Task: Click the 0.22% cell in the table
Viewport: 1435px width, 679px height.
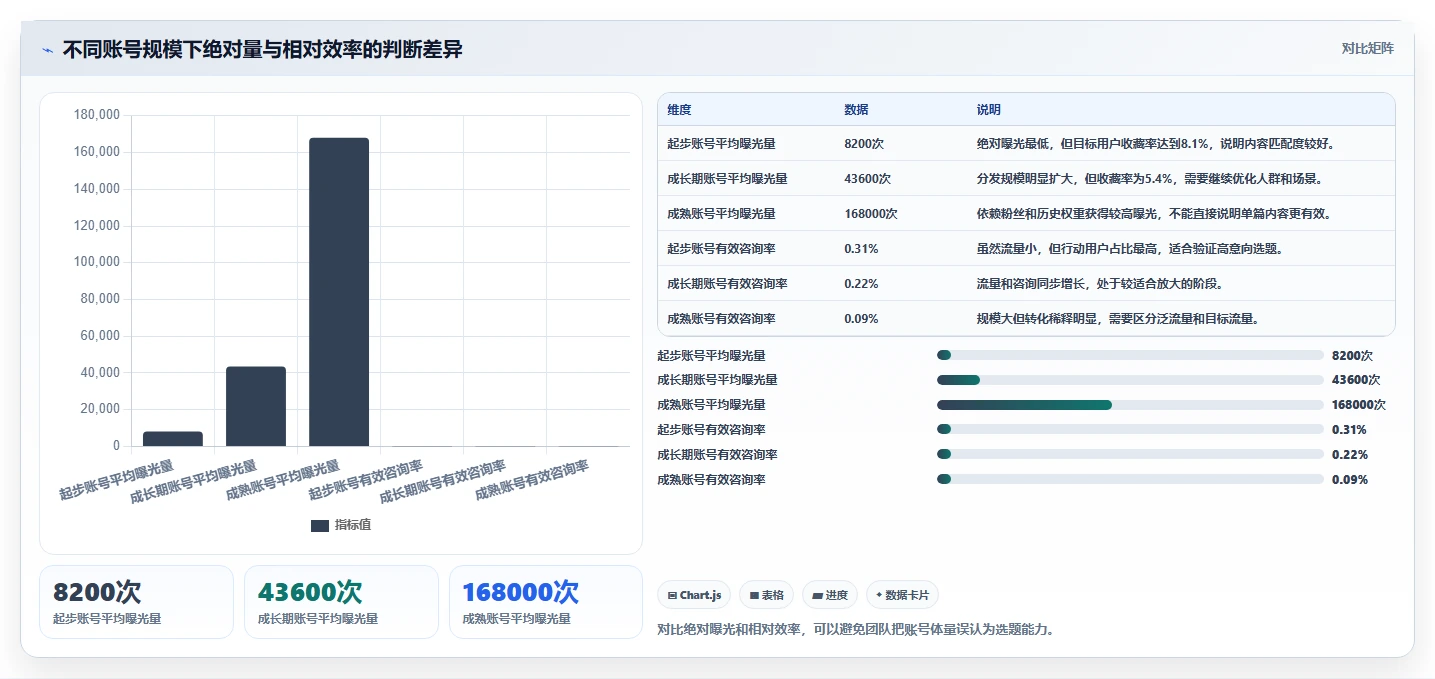Action: tap(861, 284)
